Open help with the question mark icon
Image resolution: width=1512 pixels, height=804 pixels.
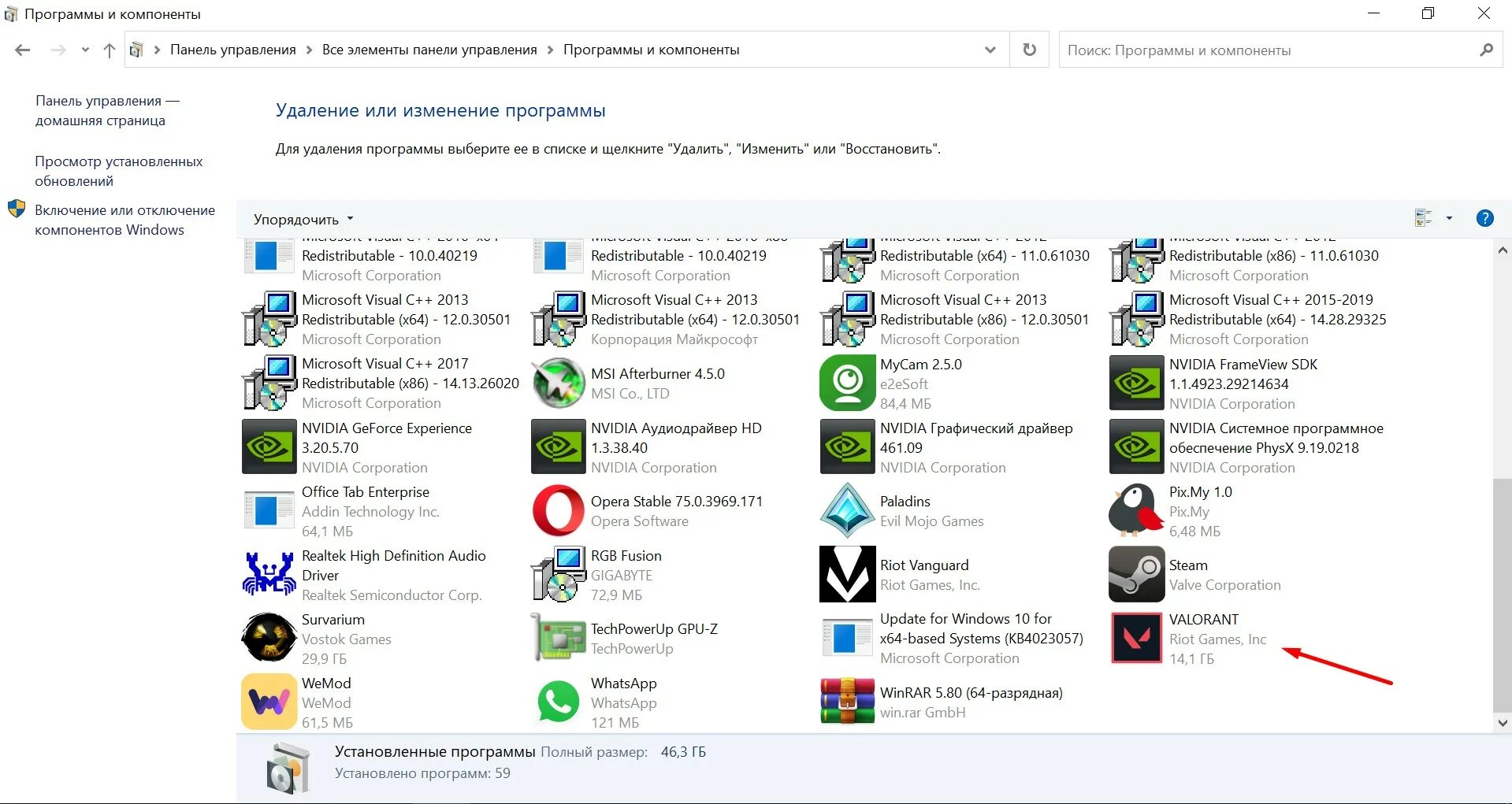coord(1484,218)
